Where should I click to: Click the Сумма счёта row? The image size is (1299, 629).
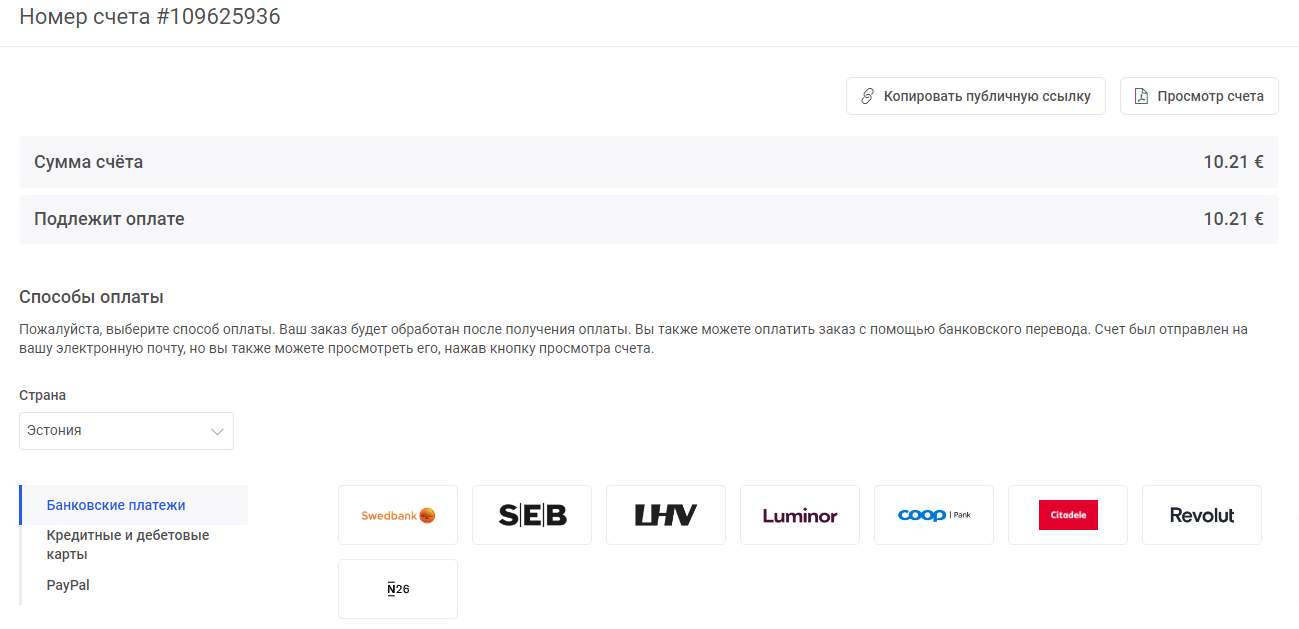click(x=648, y=162)
